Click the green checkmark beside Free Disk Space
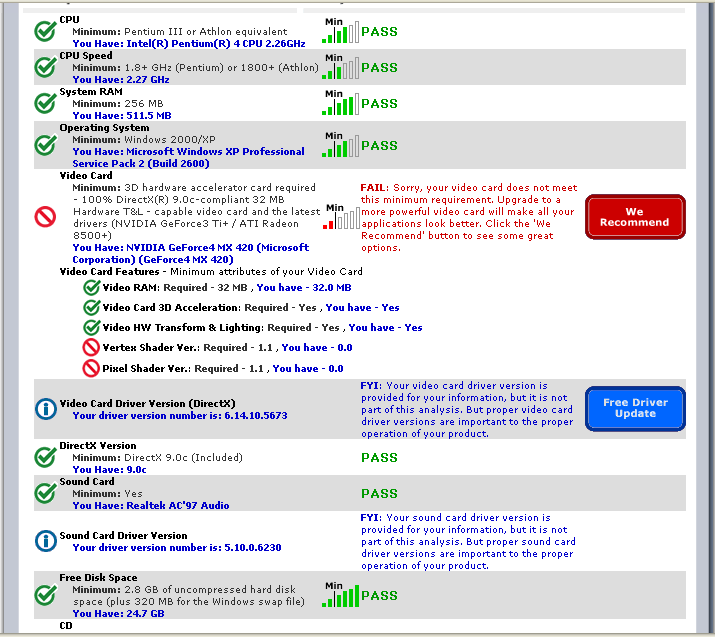Image resolution: width=715 pixels, height=637 pixels. pos(45,595)
